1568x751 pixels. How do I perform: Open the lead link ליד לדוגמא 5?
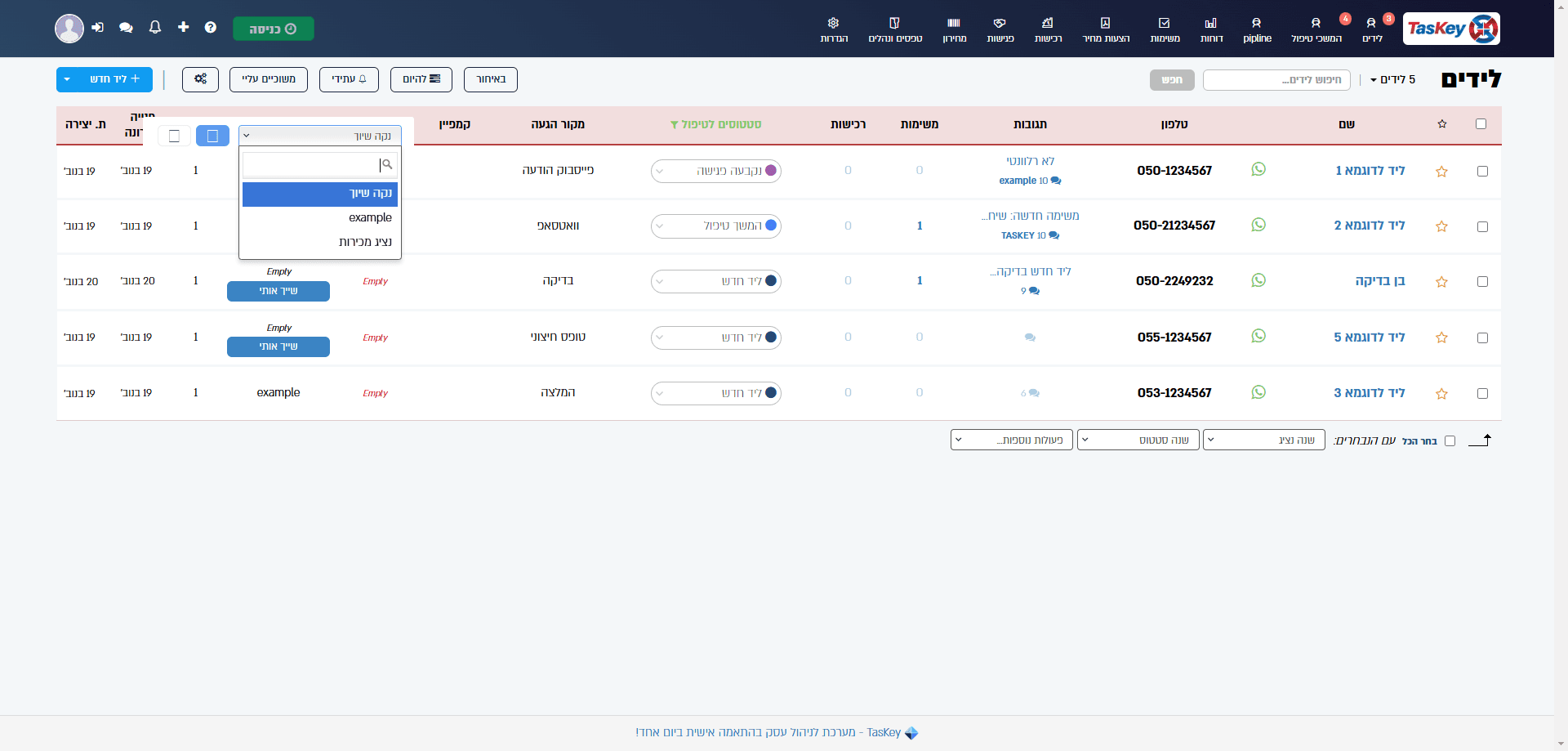point(1370,337)
